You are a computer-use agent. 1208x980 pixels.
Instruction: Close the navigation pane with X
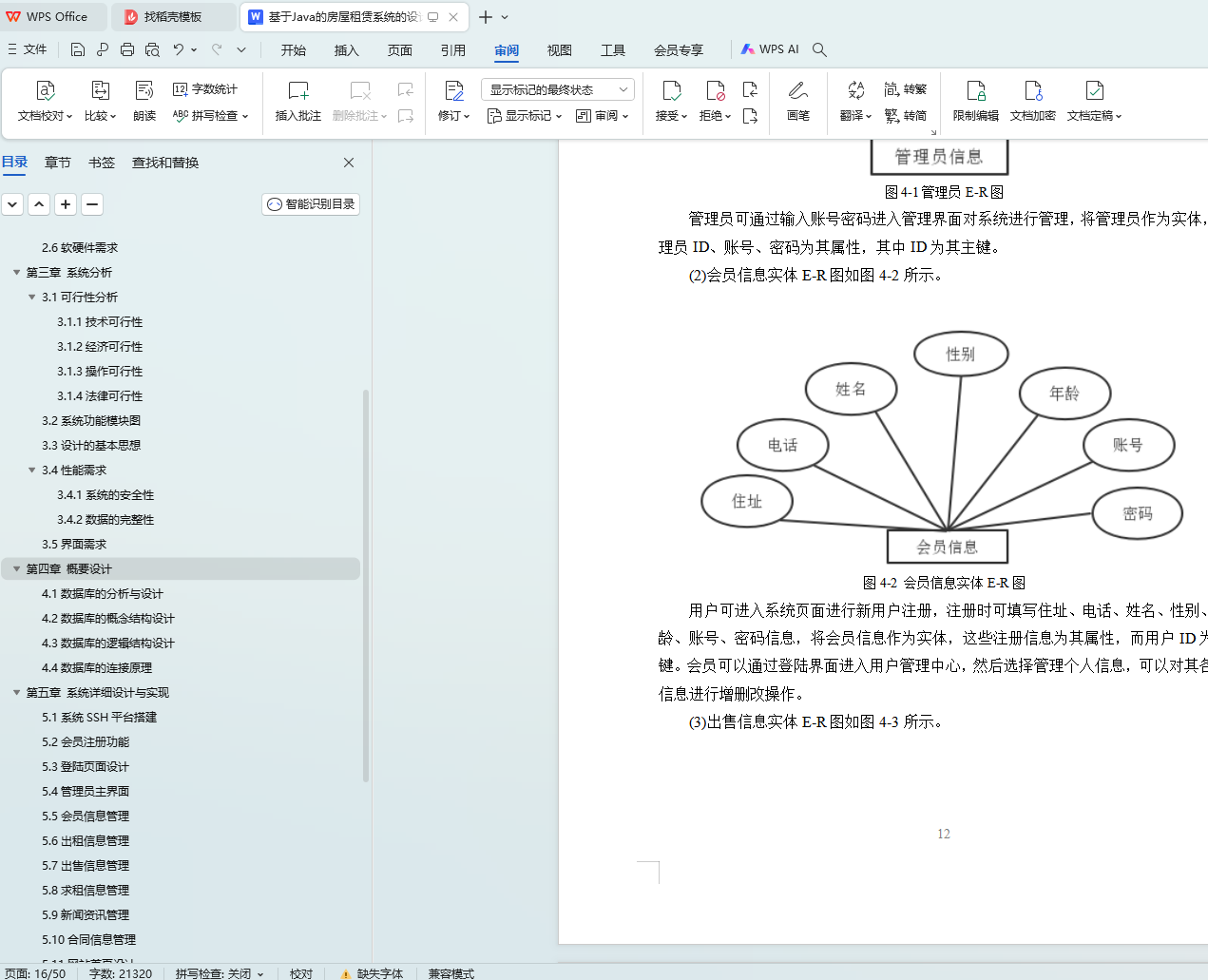349,163
